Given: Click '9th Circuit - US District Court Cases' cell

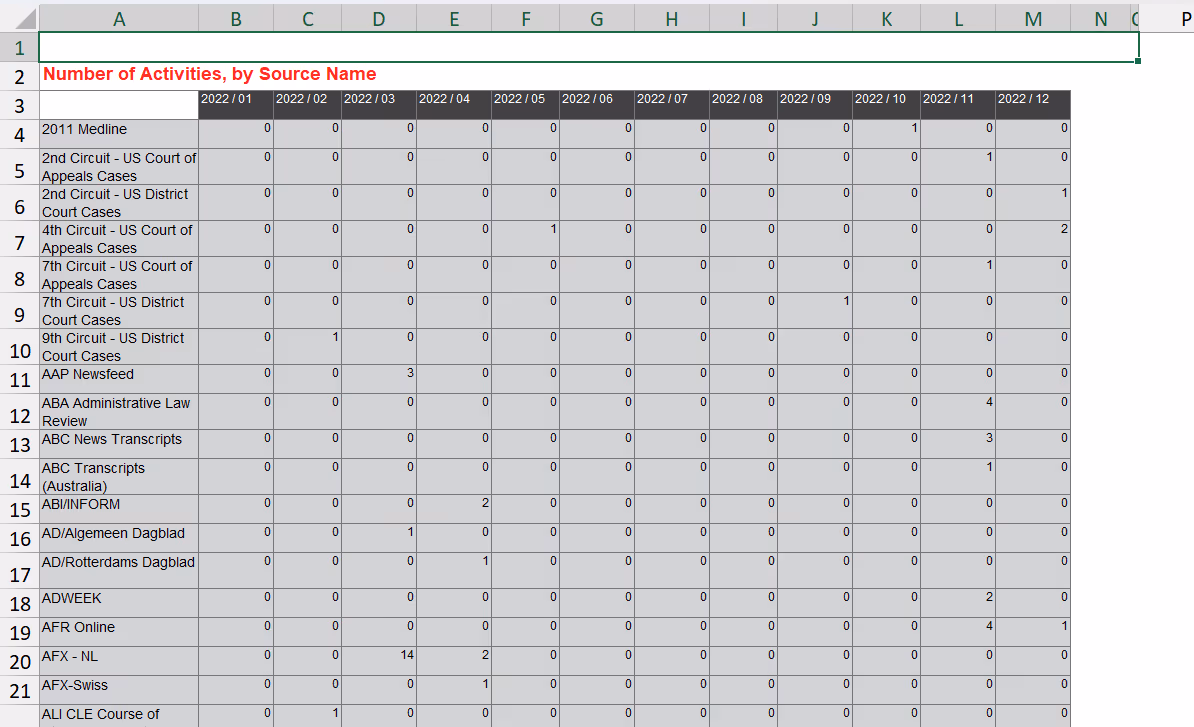Looking at the screenshot, I should [x=119, y=347].
